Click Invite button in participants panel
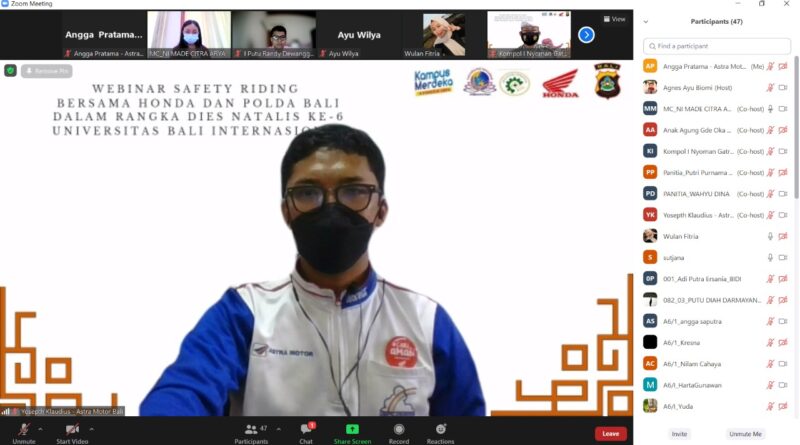 tap(679, 434)
